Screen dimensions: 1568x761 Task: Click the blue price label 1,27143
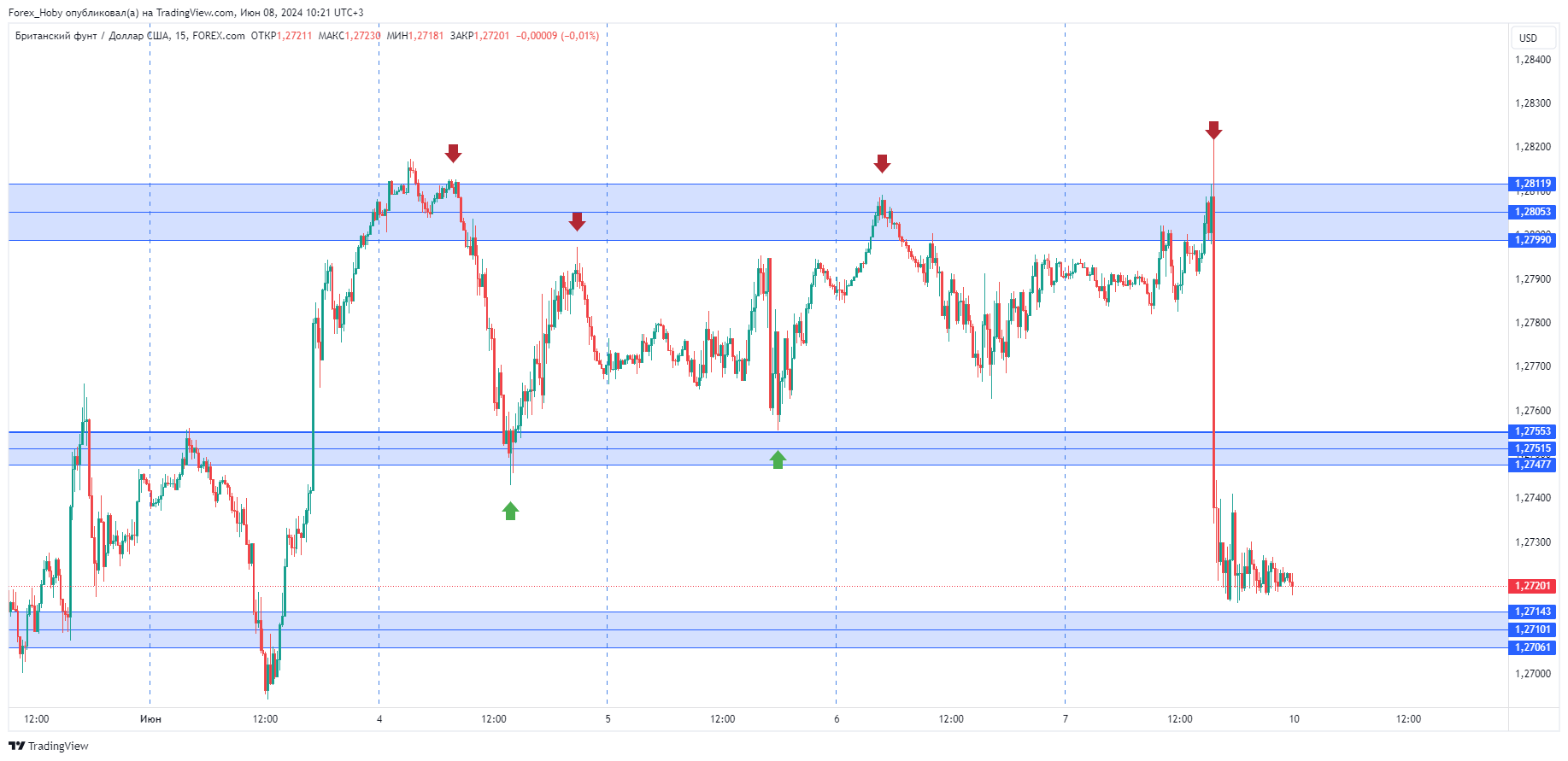click(1532, 612)
